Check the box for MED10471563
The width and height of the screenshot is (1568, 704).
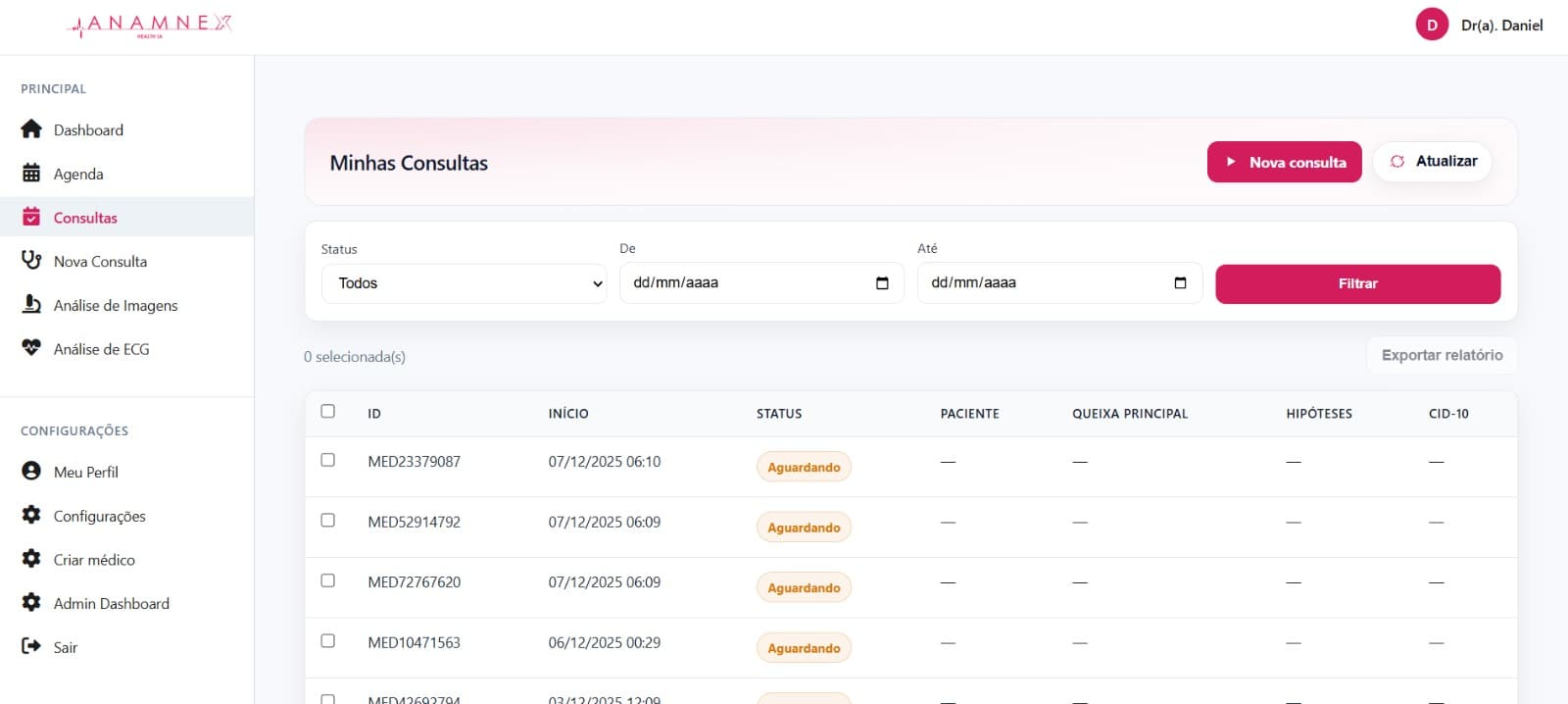[x=328, y=641]
